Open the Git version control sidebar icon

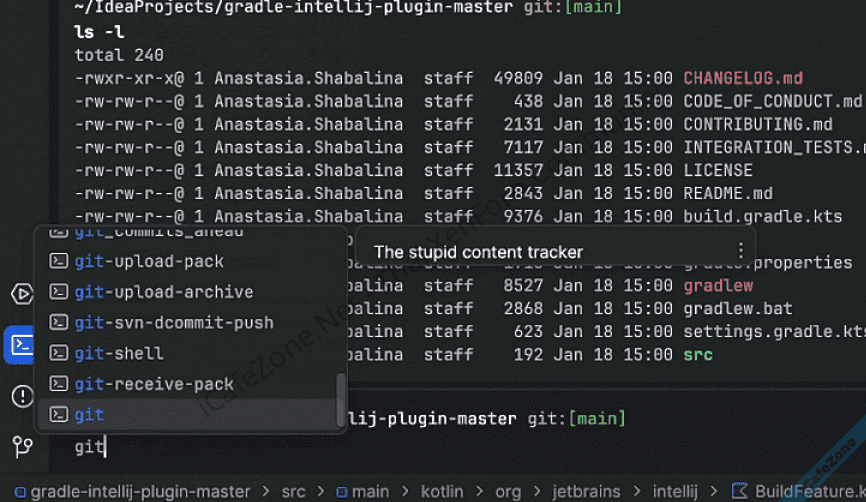click(x=21, y=446)
